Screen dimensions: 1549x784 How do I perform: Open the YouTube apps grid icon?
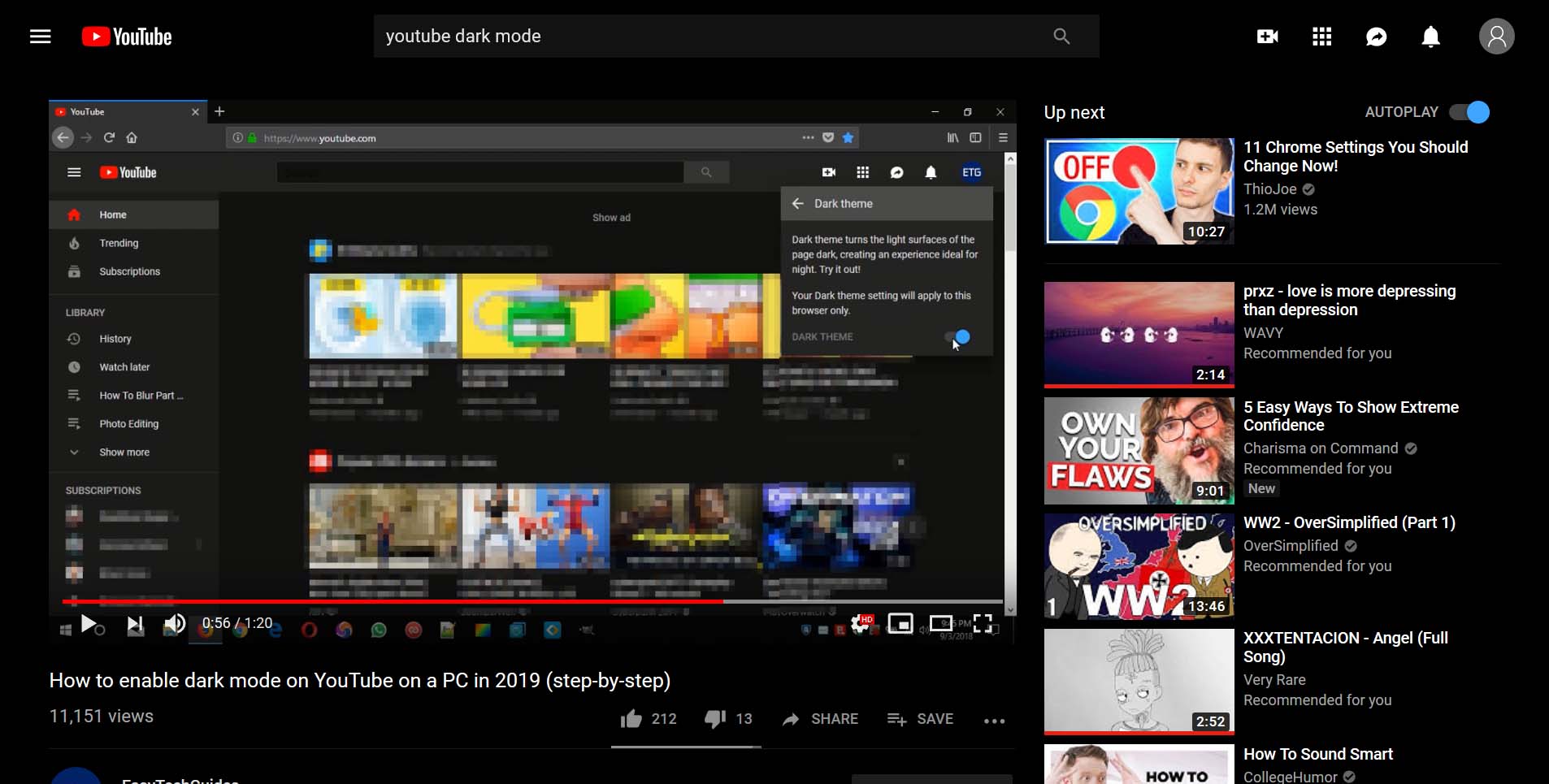[1321, 36]
